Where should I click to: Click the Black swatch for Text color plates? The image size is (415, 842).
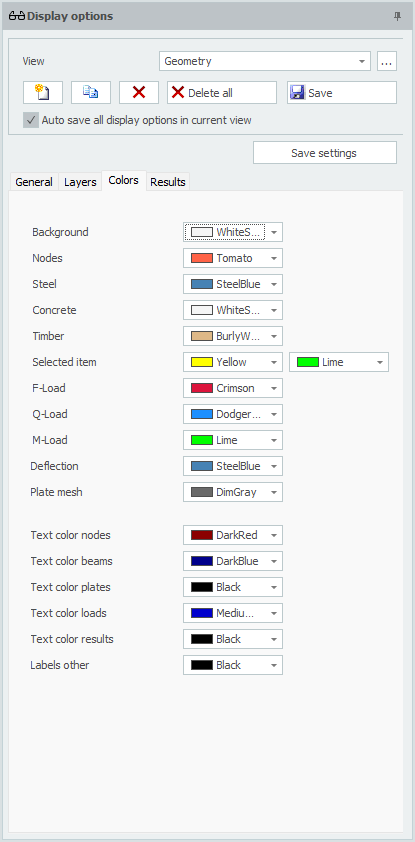tap(202, 587)
